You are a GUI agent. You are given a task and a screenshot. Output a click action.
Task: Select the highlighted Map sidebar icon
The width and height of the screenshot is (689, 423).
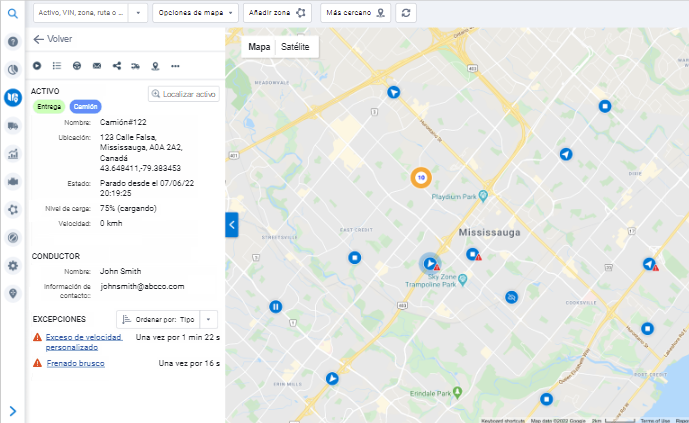point(13,97)
